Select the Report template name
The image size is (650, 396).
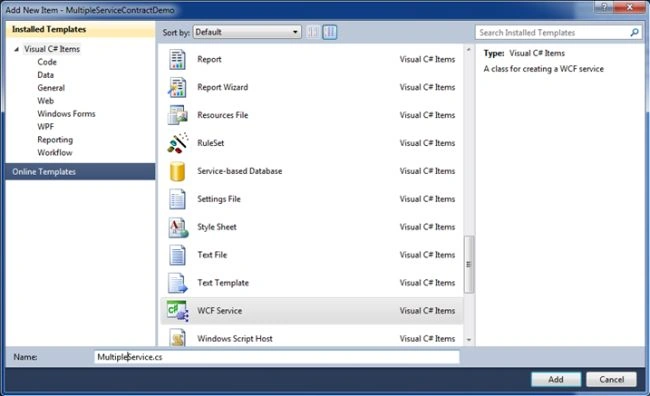209,59
